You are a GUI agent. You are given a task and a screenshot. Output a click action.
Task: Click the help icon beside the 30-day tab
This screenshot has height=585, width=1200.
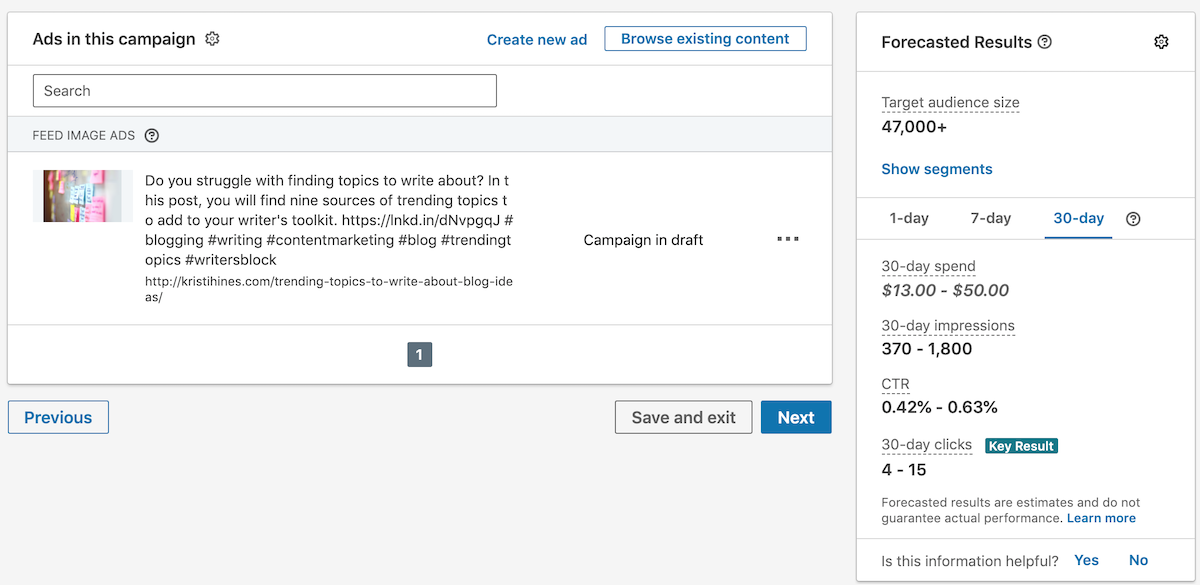tap(1132, 218)
